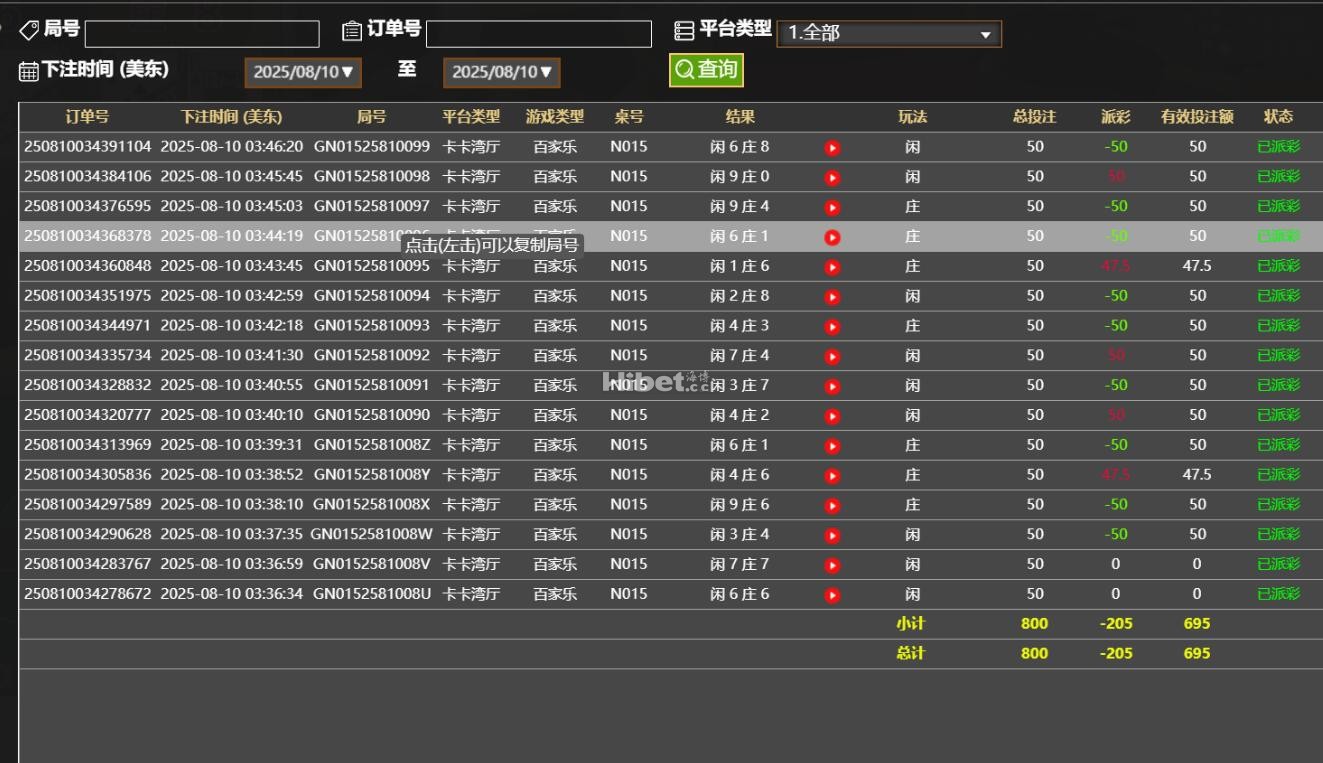Click replay icon for order 250810034384106
Screen dimensions: 1323x763
tap(832, 178)
